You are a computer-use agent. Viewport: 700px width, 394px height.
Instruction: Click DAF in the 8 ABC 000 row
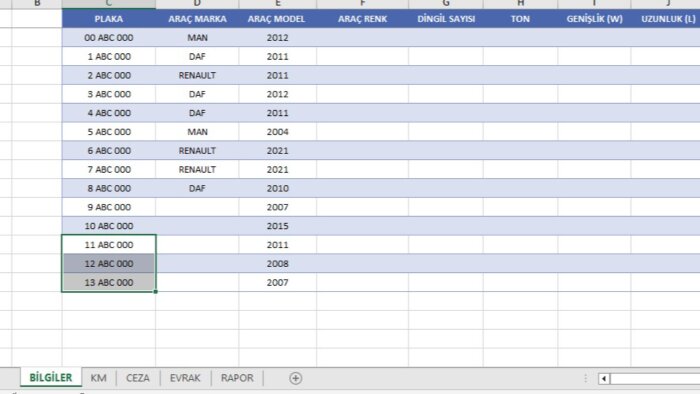pos(197,188)
